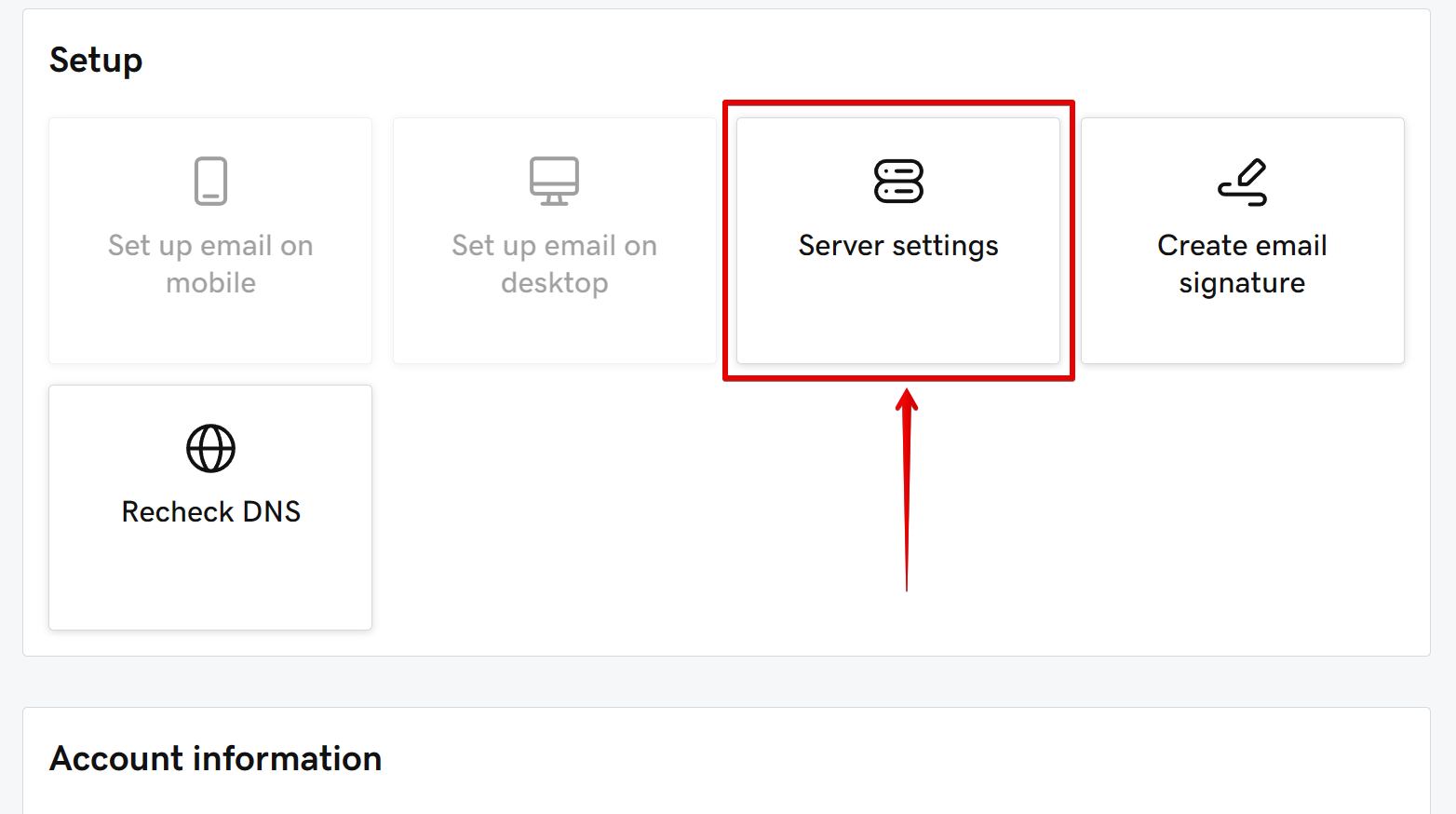Click the Setup section heading
The height and width of the screenshot is (814, 1456).
click(x=96, y=61)
